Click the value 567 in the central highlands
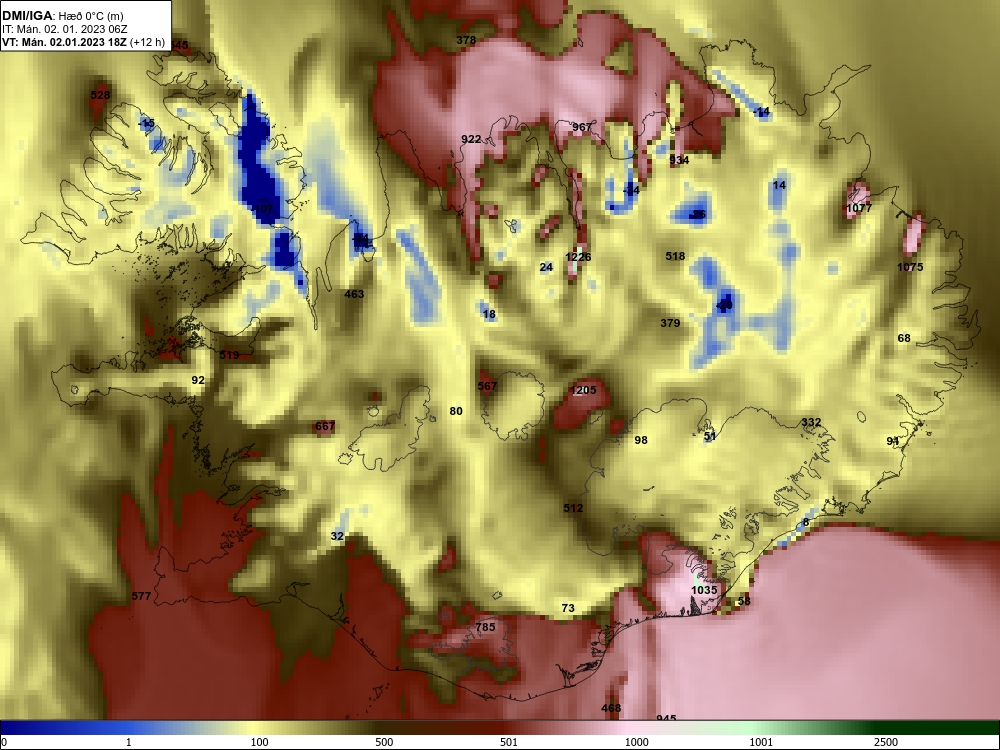This screenshot has width=1000, height=750. [487, 386]
